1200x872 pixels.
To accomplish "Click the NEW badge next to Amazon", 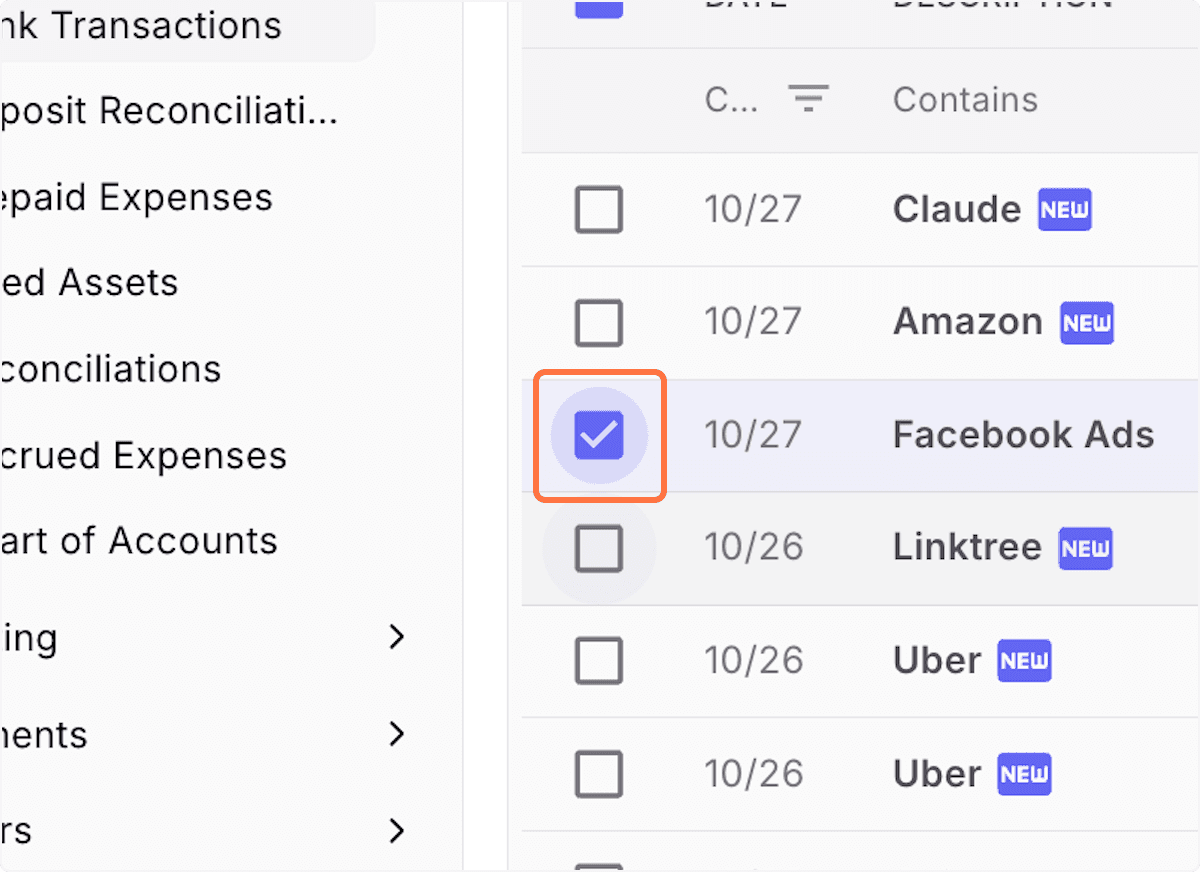I will click(x=1086, y=323).
